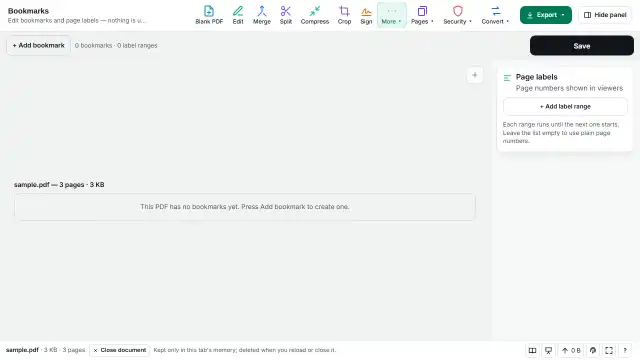Click the presentation screen icon in status bar
Screen dimensions: 640x360
pos(549,350)
